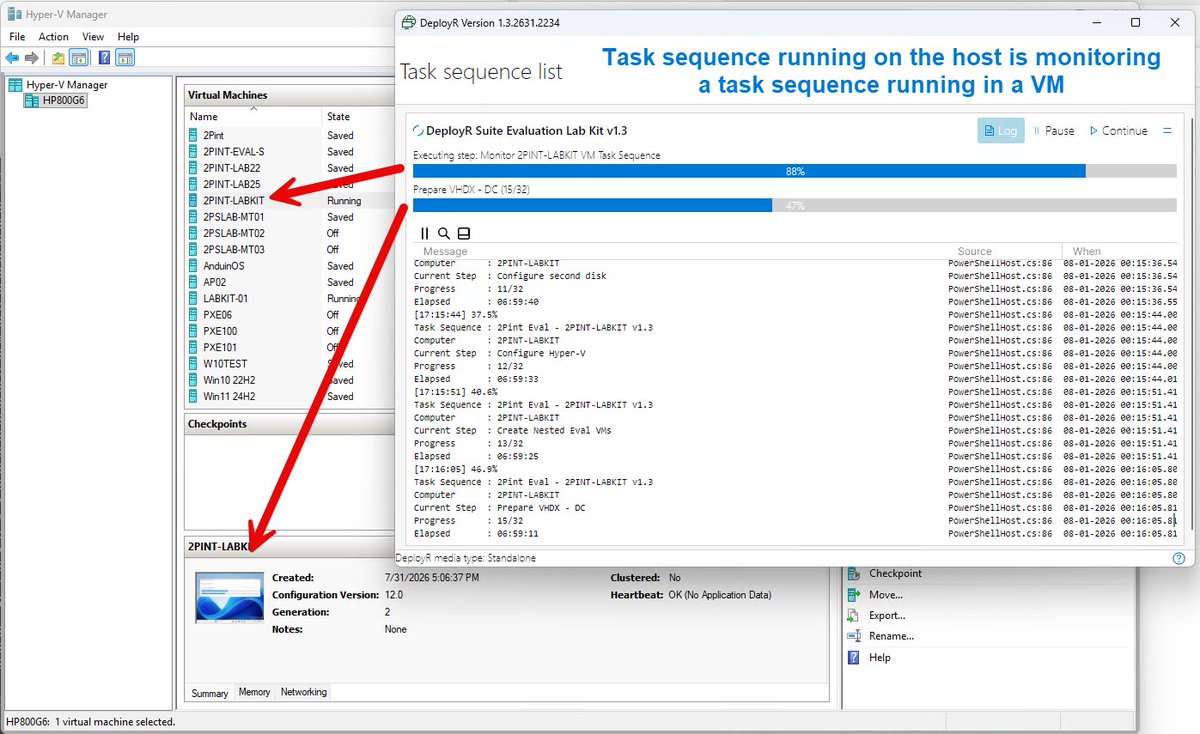This screenshot has width=1200, height=734.
Task: Pause the DeployR task sequence
Action: pyautogui.click(x=1054, y=131)
